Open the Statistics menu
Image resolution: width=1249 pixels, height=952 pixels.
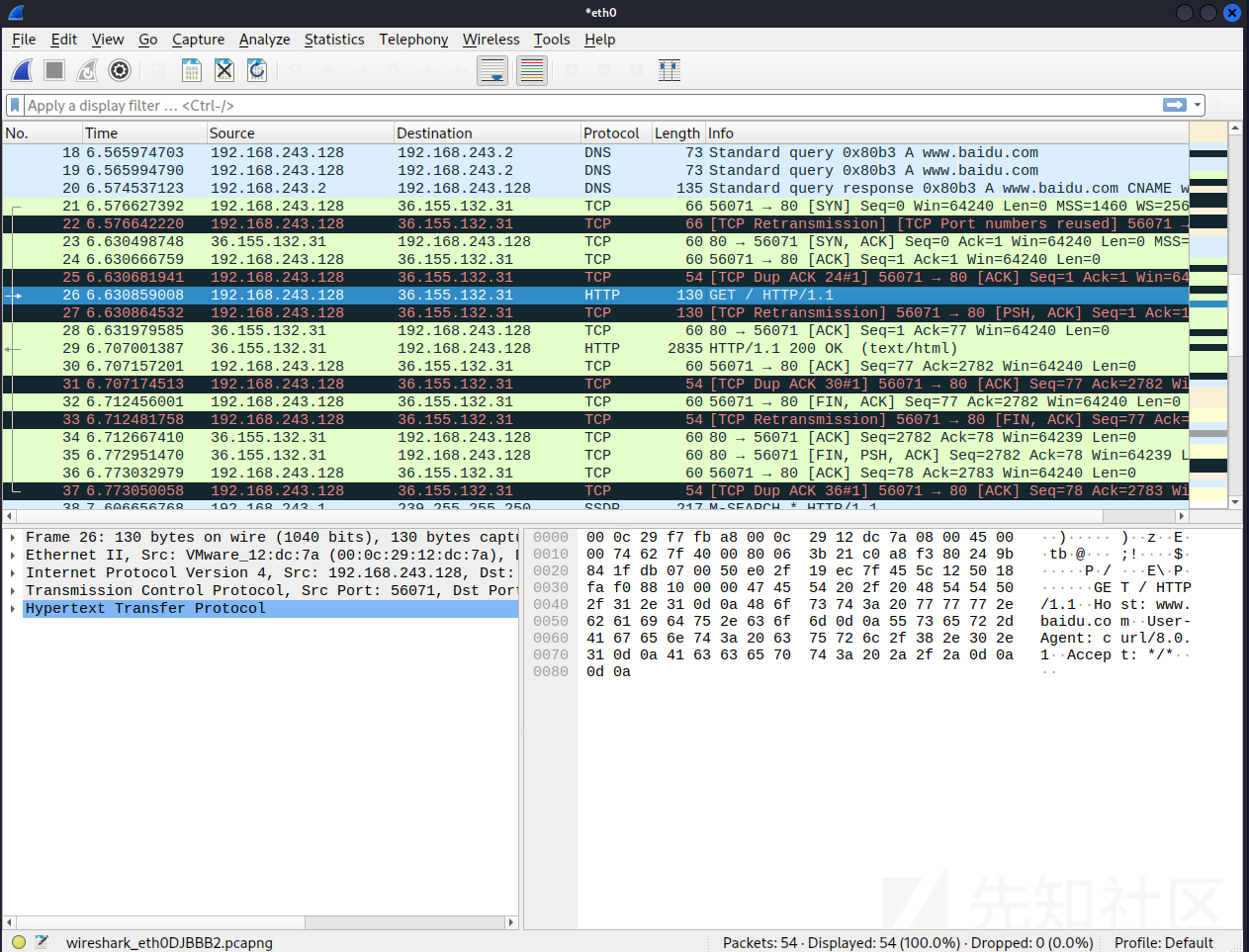(x=334, y=40)
